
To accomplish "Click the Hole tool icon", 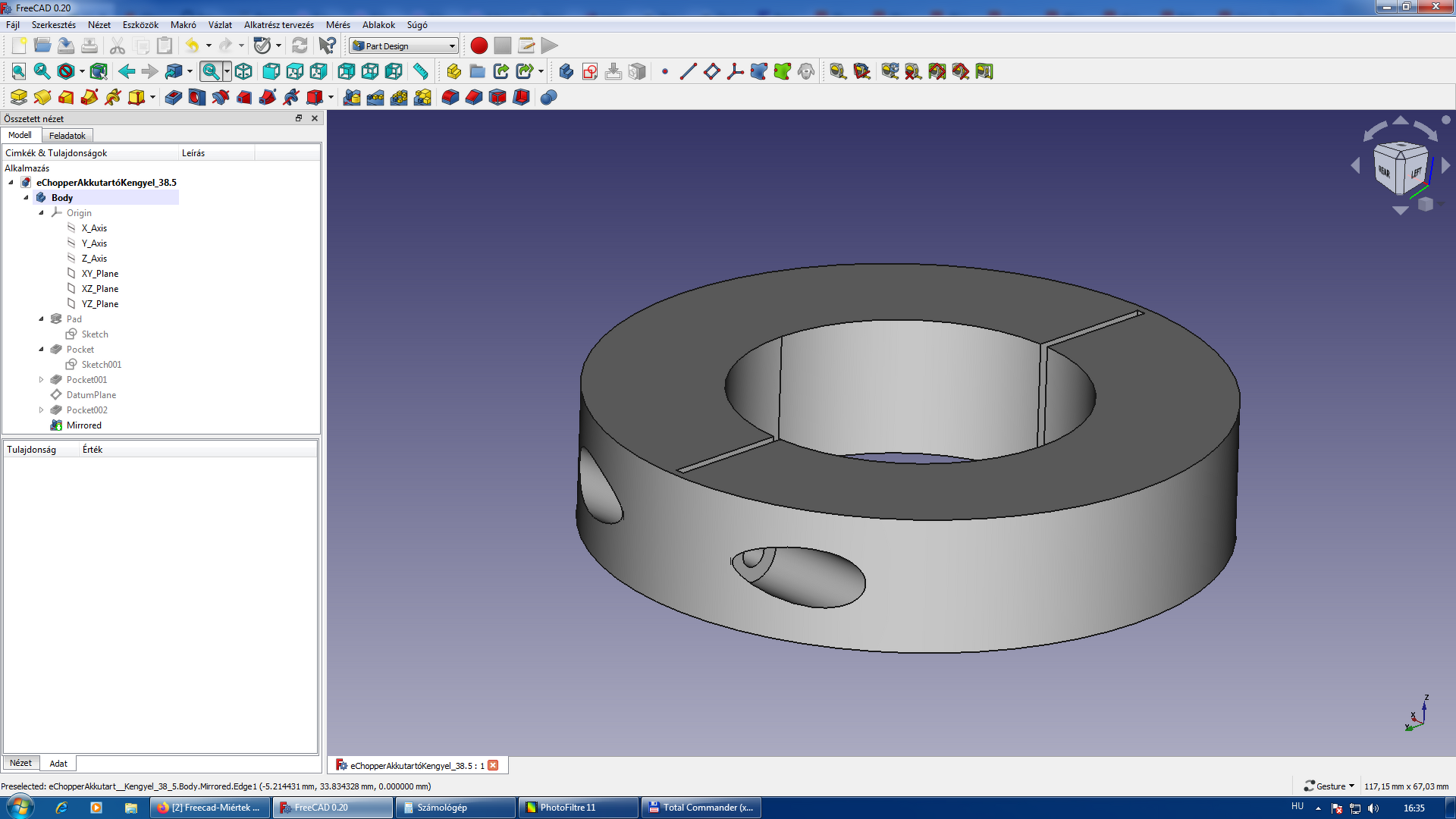I will [196, 97].
